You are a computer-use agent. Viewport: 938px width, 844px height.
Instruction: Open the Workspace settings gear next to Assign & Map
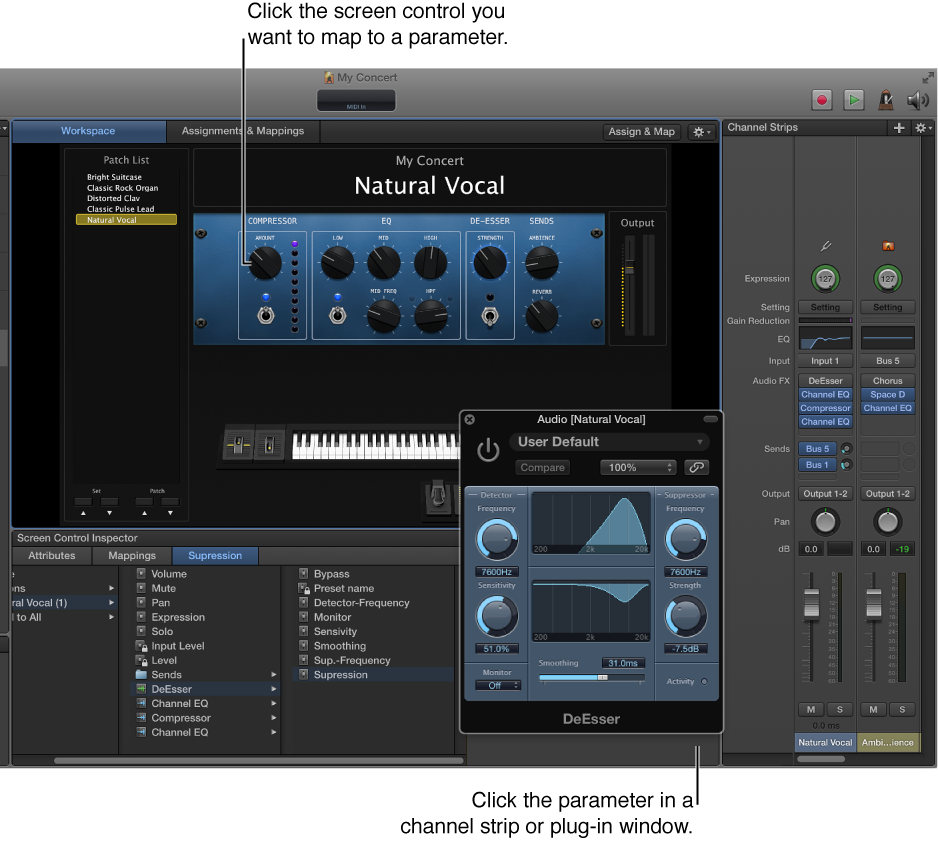[700, 131]
